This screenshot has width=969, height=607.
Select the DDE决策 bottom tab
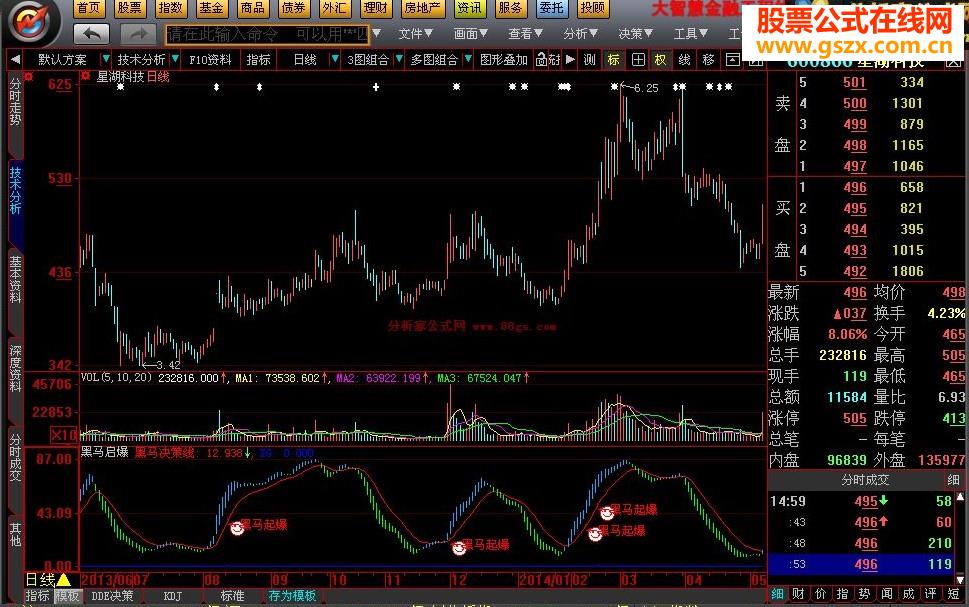pyautogui.click(x=112, y=596)
